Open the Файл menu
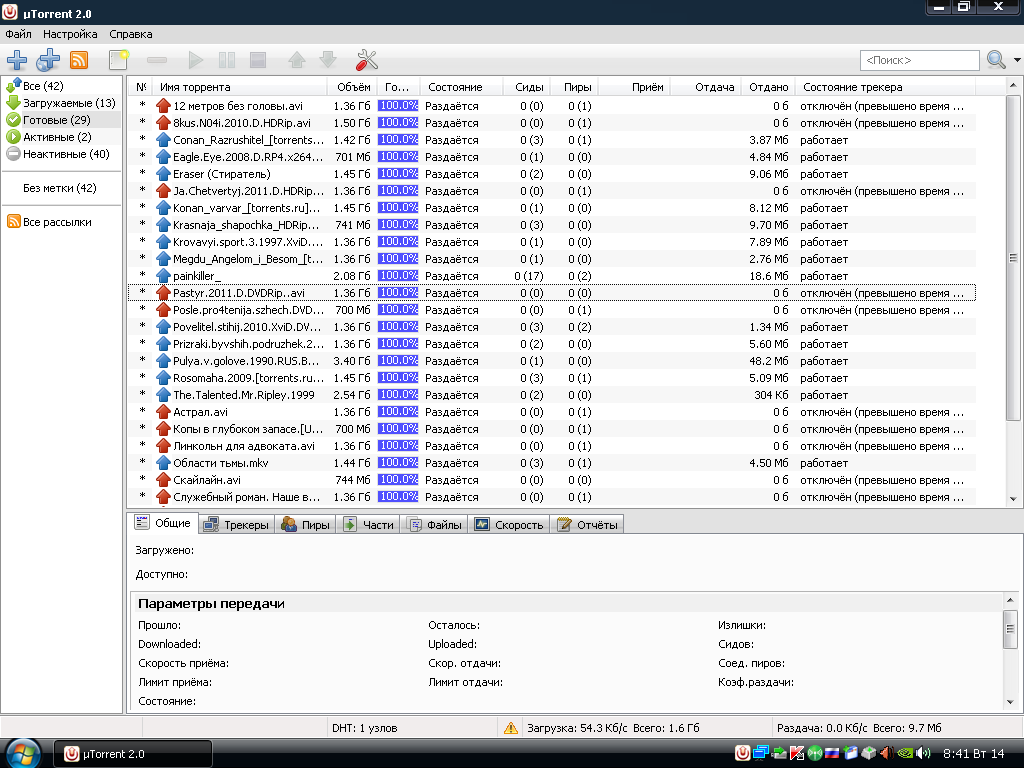This screenshot has width=1024, height=768. pyautogui.click(x=19, y=34)
